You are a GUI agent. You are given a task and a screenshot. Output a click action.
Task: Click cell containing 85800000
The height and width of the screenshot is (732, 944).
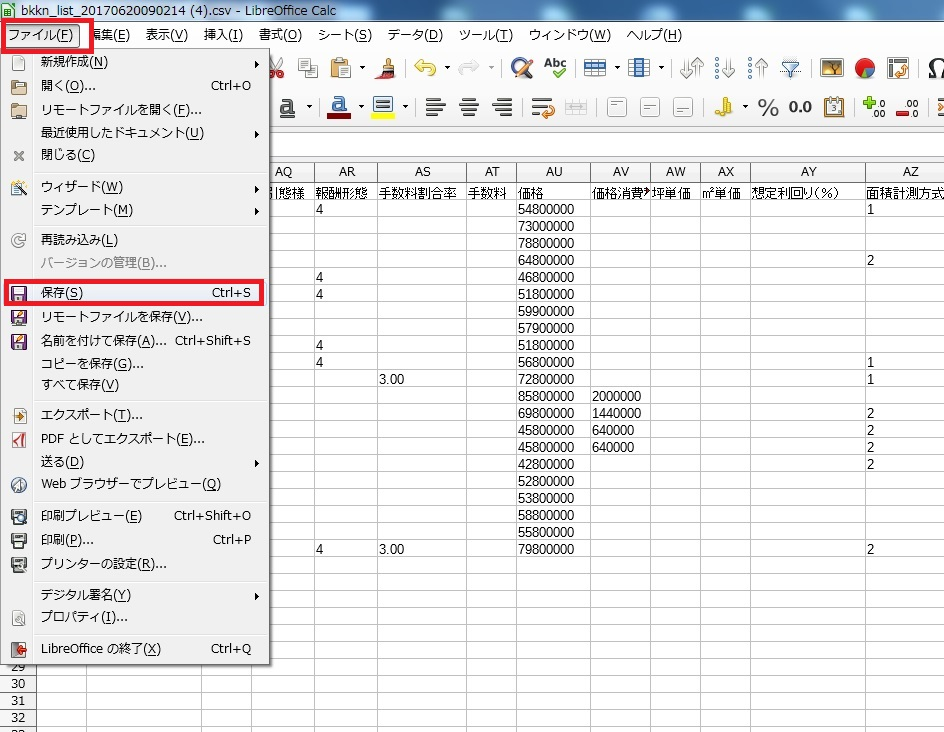pyautogui.click(x=553, y=396)
